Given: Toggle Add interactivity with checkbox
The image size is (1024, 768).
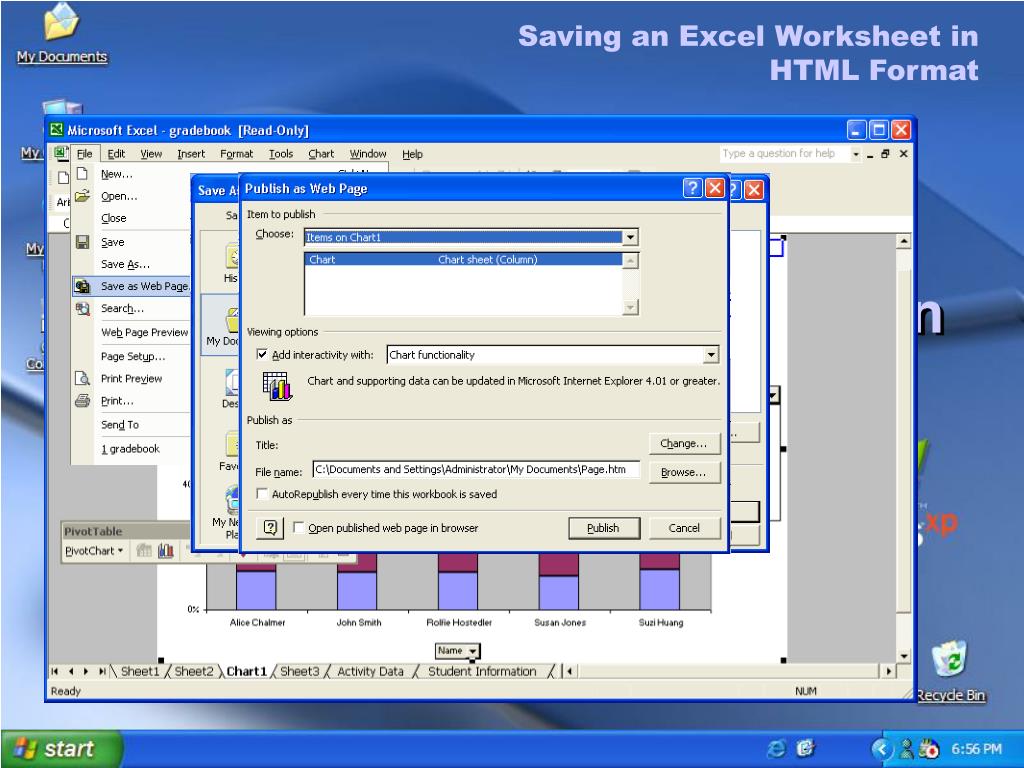Looking at the screenshot, I should point(262,355).
